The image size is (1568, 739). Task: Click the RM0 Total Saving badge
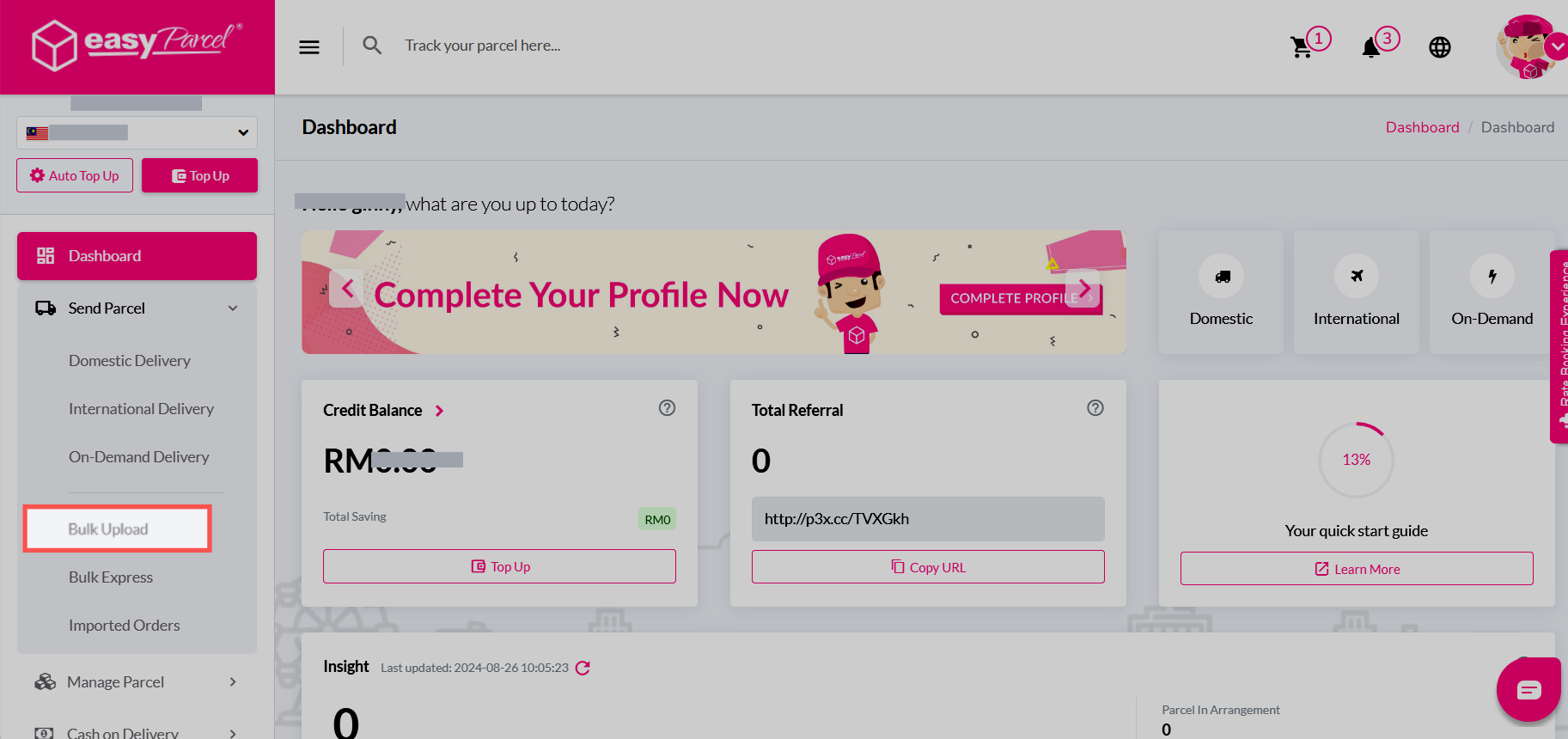point(657,519)
